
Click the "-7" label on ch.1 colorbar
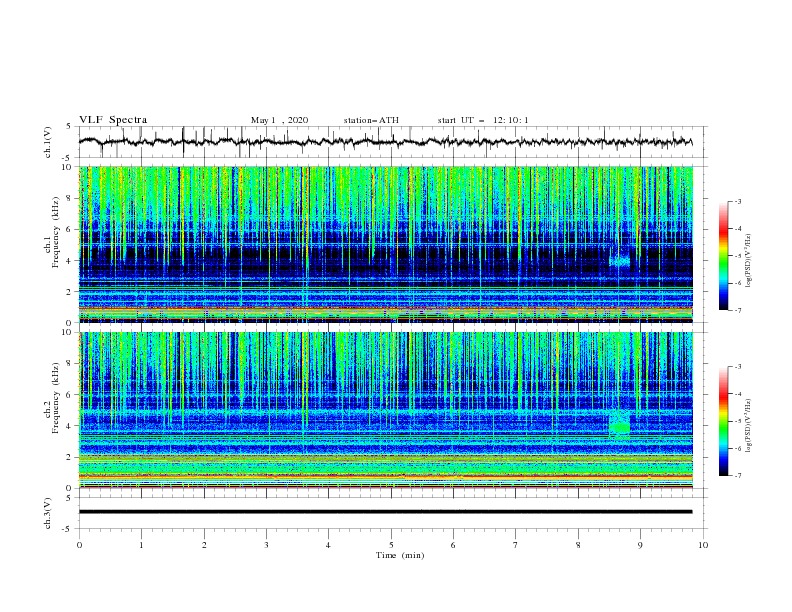point(738,310)
